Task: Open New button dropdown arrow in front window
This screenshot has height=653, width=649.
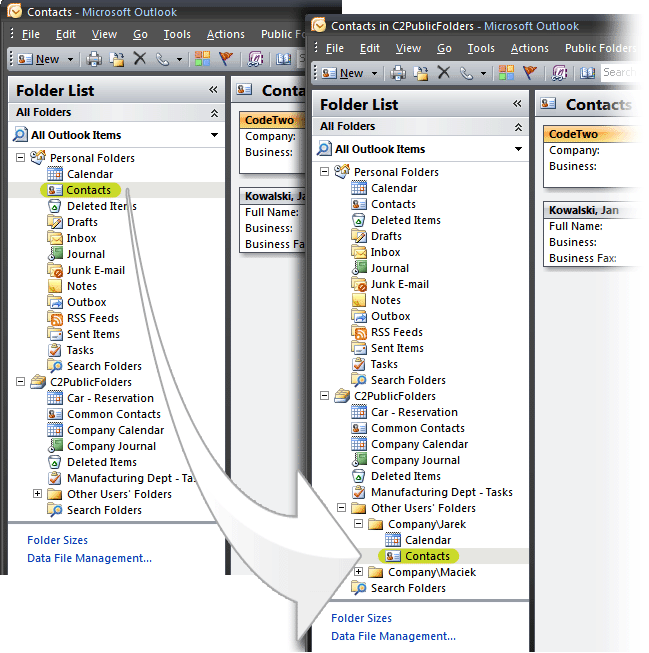Action: click(x=374, y=74)
